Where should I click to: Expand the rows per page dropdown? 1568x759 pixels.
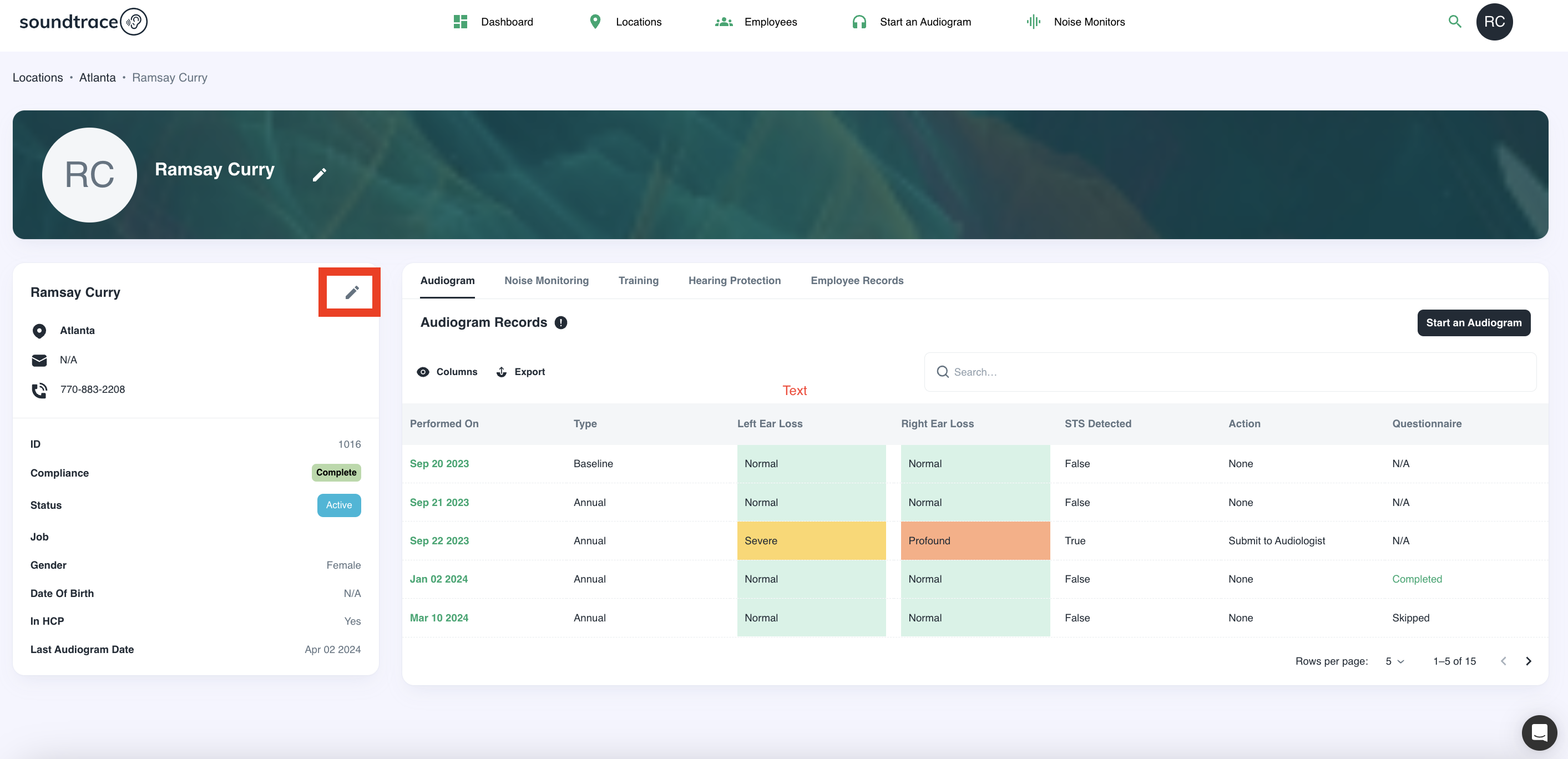click(1394, 661)
